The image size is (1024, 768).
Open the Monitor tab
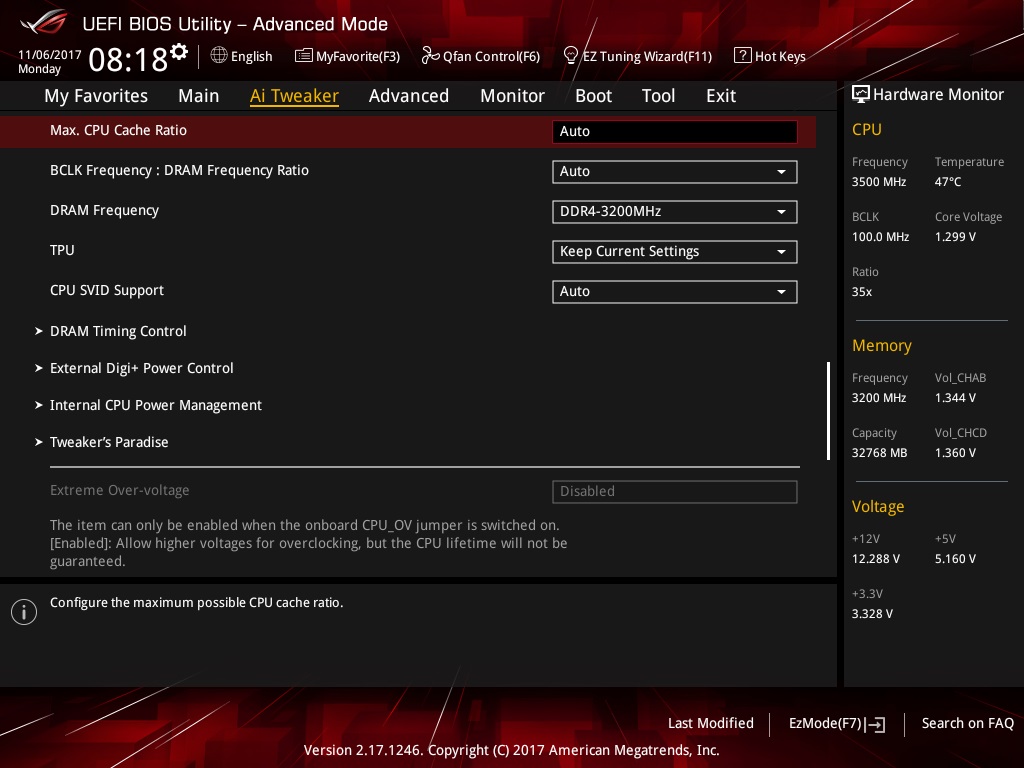[512, 96]
